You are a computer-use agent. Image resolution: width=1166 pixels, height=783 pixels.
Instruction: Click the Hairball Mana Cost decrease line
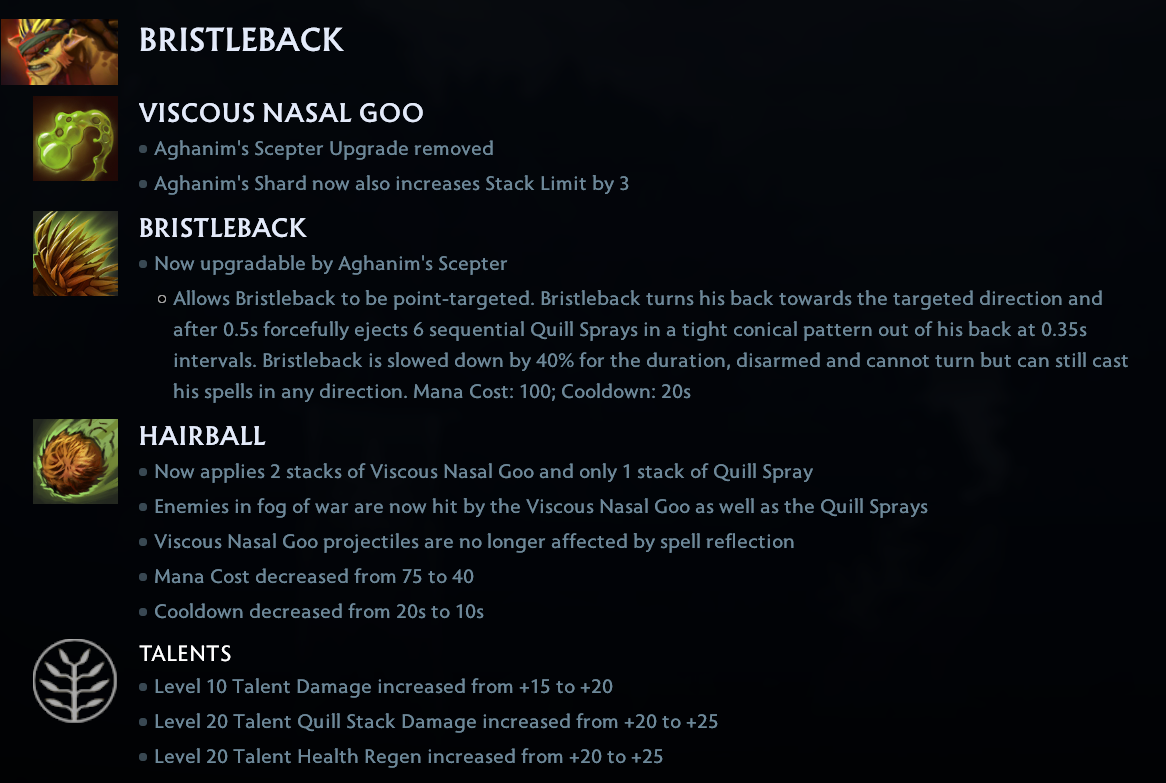313,577
